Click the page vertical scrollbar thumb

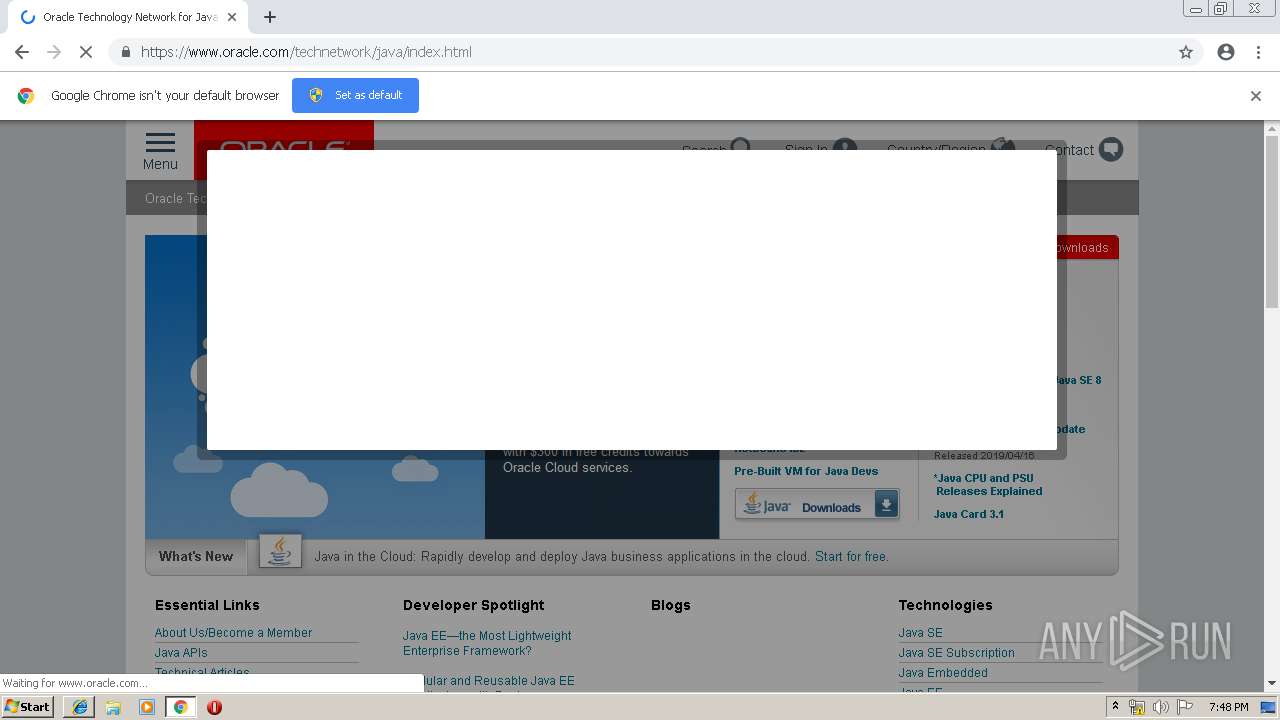click(1272, 222)
